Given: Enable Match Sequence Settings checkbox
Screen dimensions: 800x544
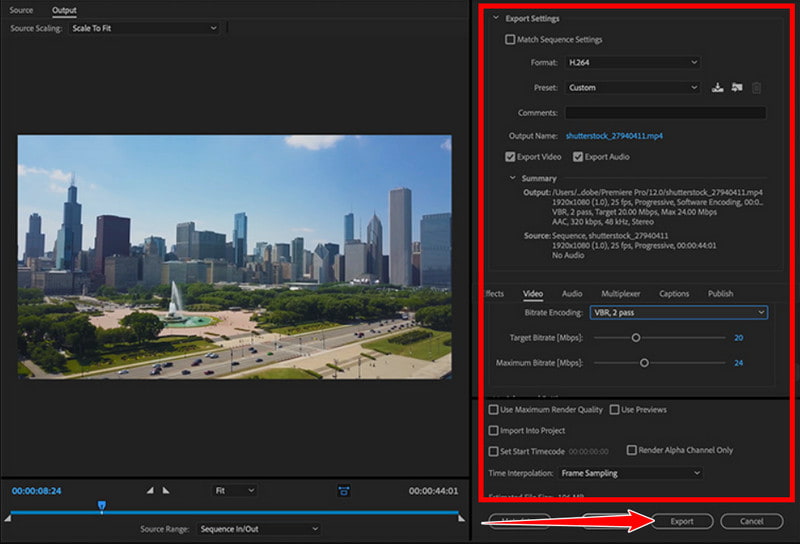Looking at the screenshot, I should 510,39.
